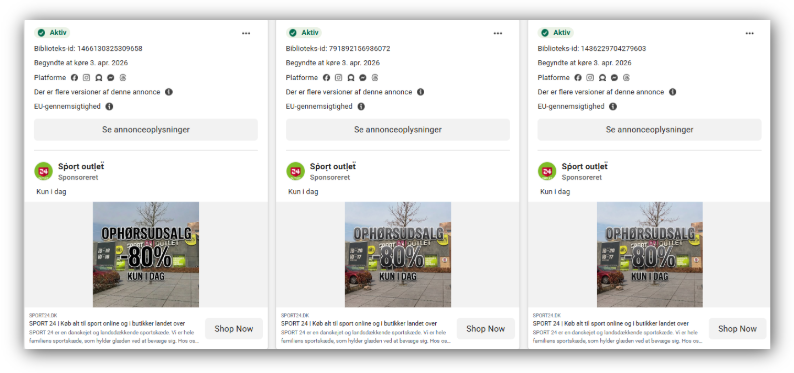Select Biblioteks-id text starting 1436
The height and width of the screenshot is (373, 794).
point(591,49)
